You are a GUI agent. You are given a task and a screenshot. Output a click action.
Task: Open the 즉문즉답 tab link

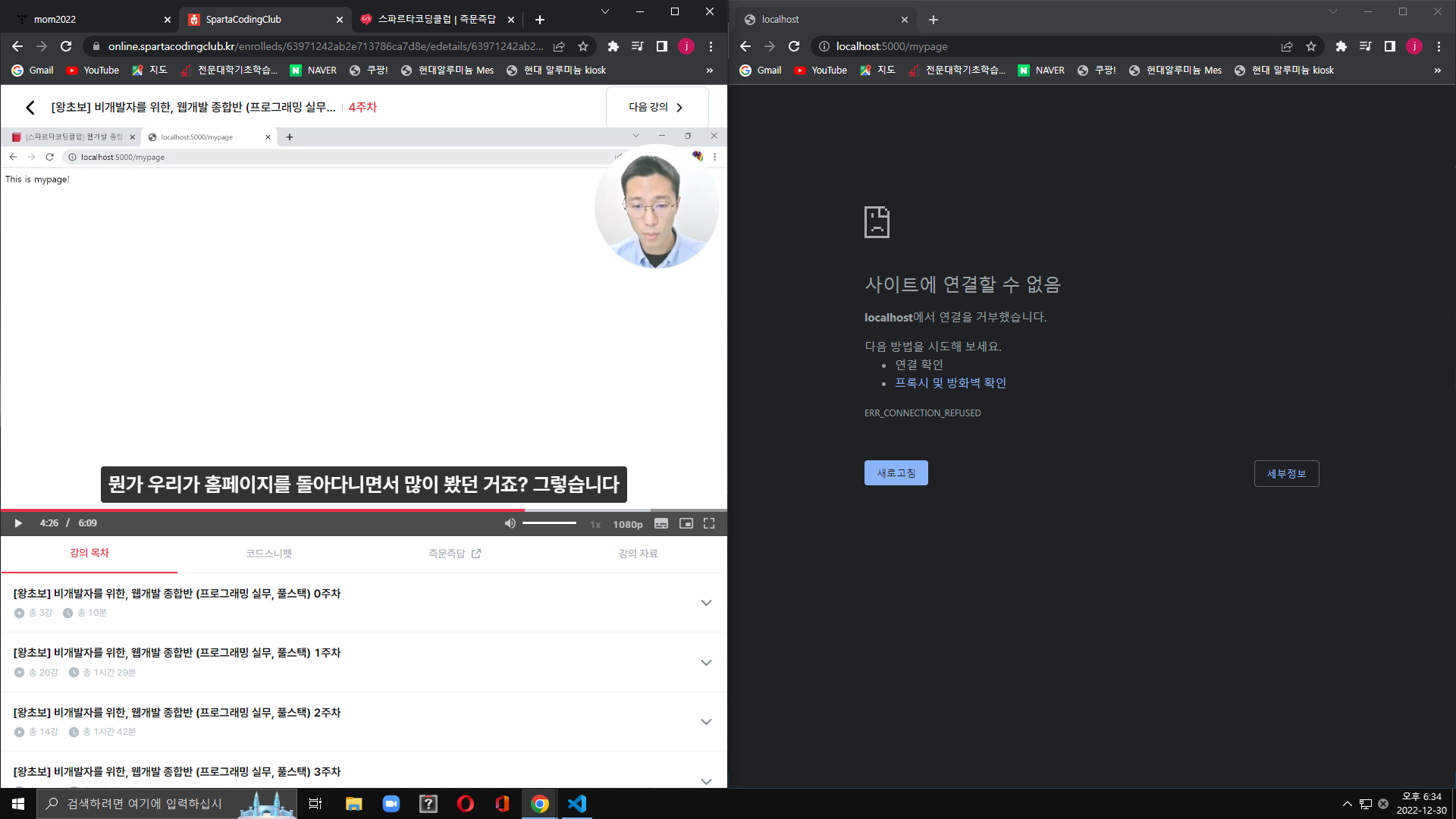click(454, 554)
